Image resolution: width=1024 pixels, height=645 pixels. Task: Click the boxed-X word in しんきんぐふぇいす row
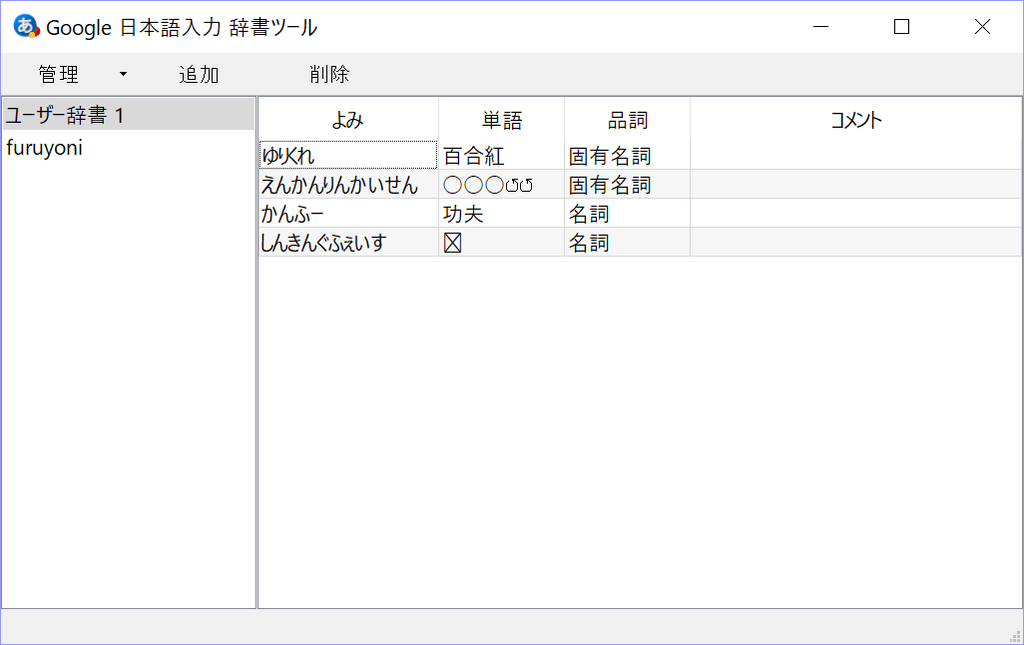tap(502, 242)
